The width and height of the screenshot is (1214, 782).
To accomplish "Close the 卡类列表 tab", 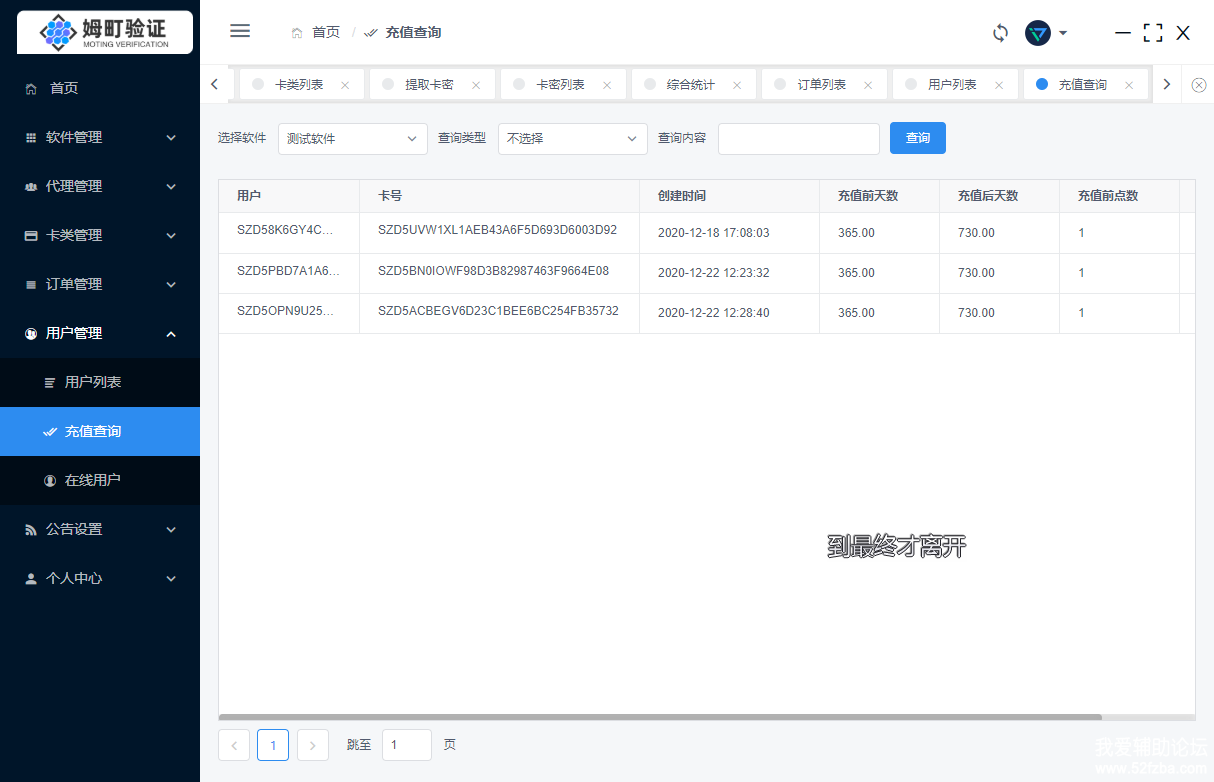I will [x=345, y=85].
